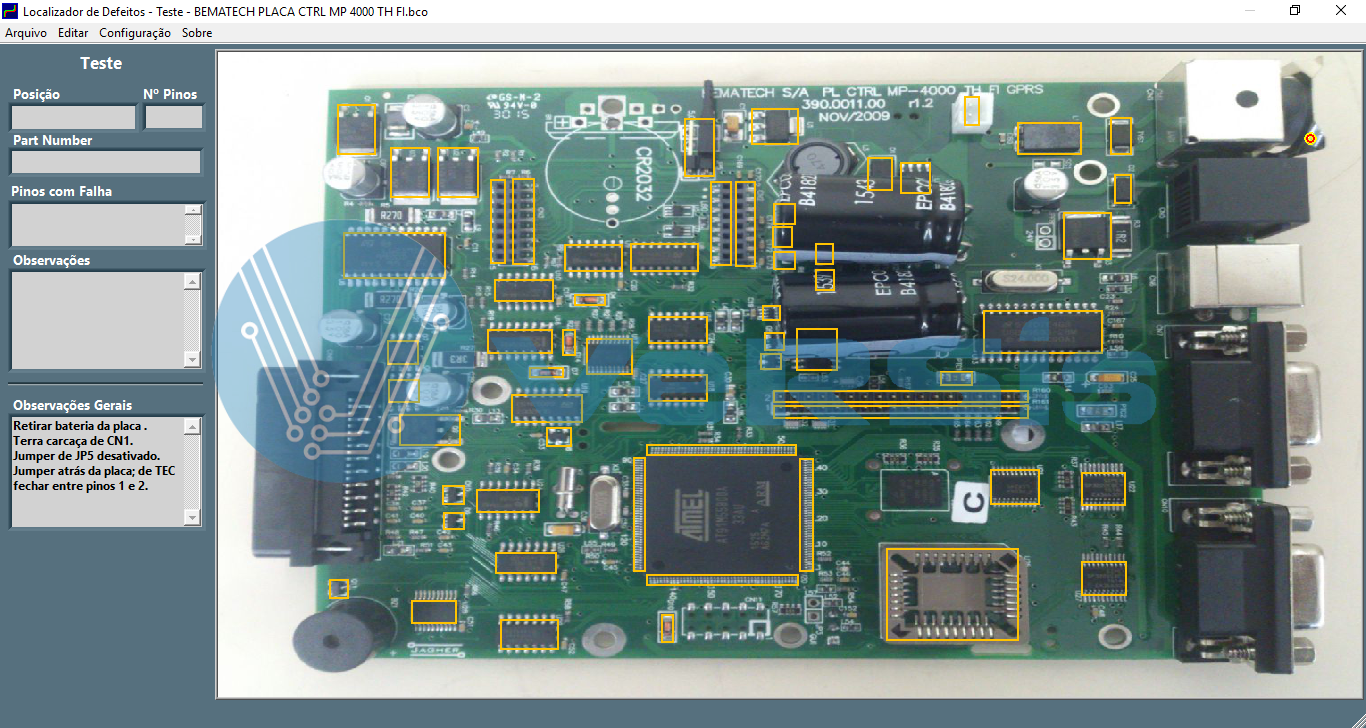Click inside the Pinos com Falha box
The image size is (1366, 728).
[x=97, y=225]
